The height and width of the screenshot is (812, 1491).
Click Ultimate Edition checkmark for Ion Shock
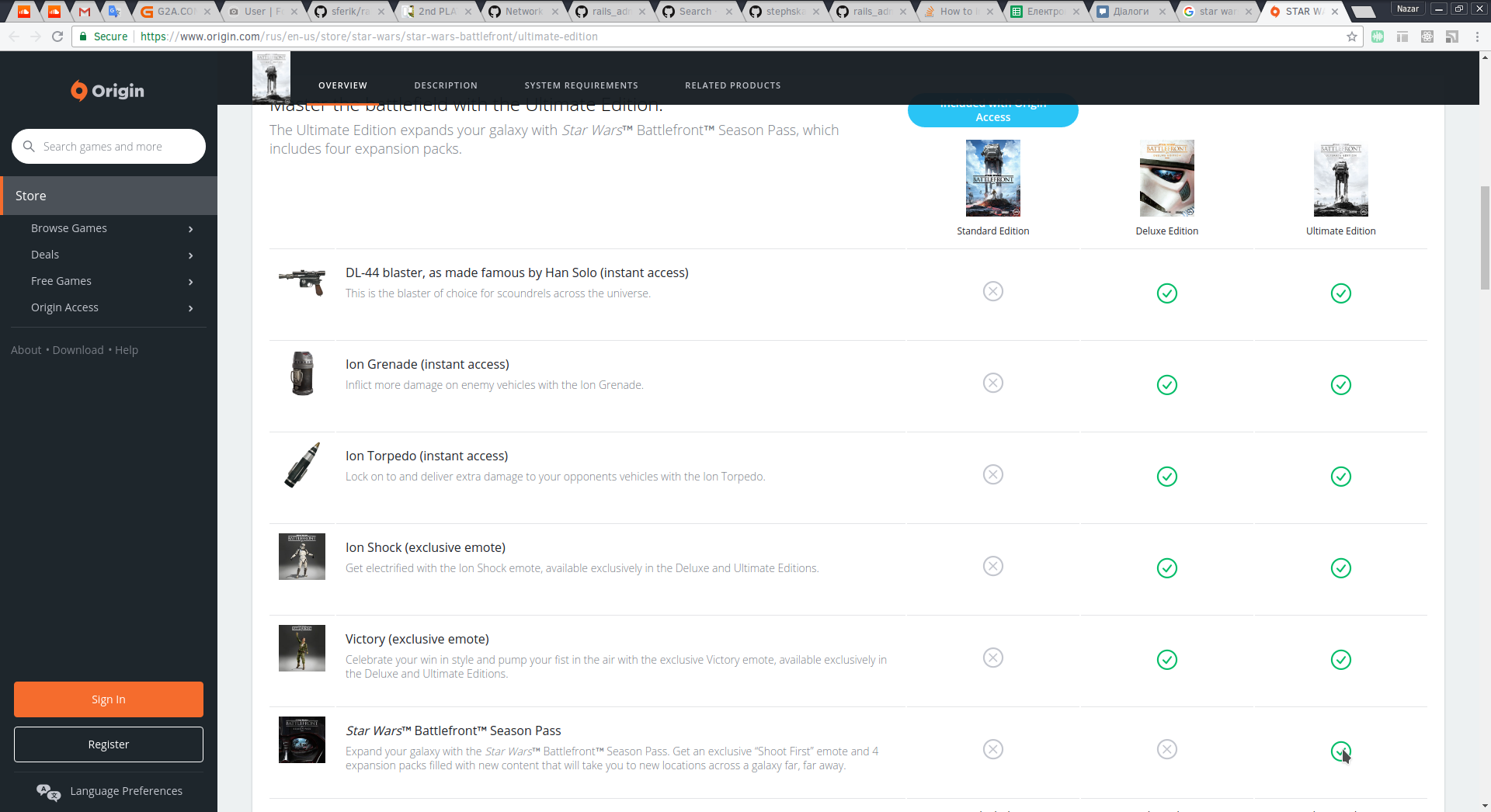pyautogui.click(x=1341, y=568)
